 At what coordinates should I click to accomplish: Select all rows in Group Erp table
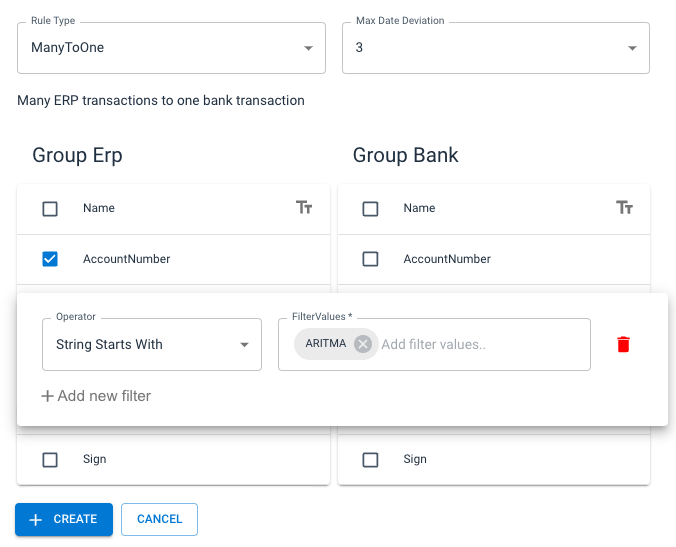point(50,209)
